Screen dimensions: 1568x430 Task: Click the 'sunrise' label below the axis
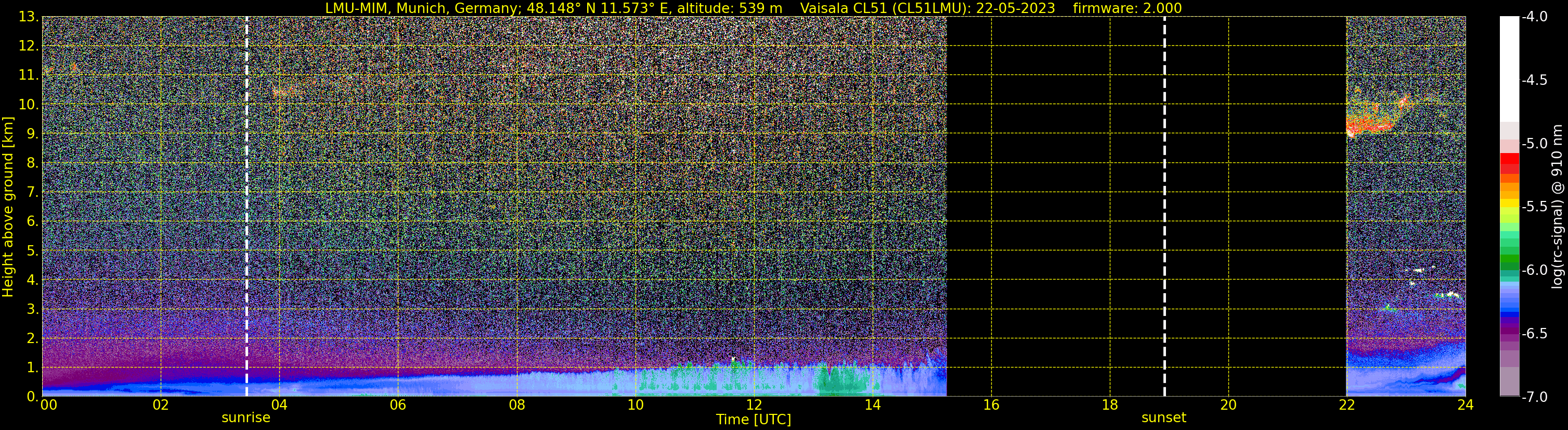pyautogui.click(x=246, y=418)
